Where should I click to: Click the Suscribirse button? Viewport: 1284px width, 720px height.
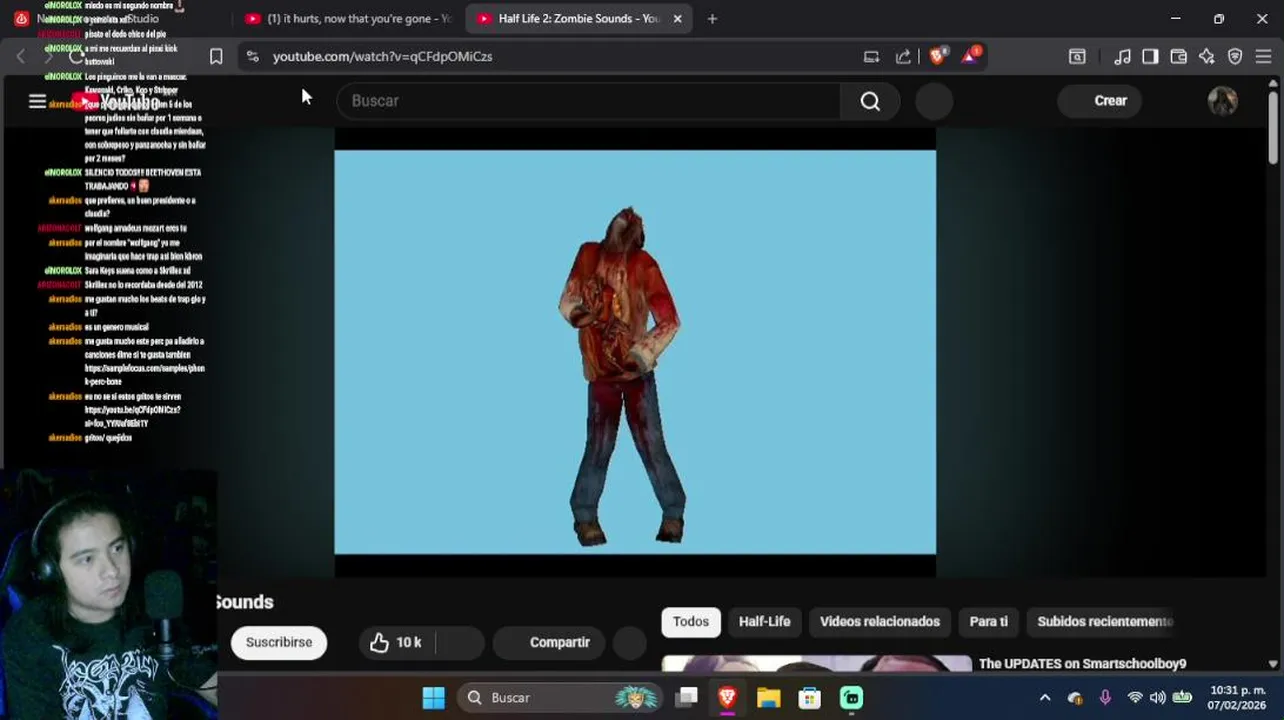coord(279,643)
